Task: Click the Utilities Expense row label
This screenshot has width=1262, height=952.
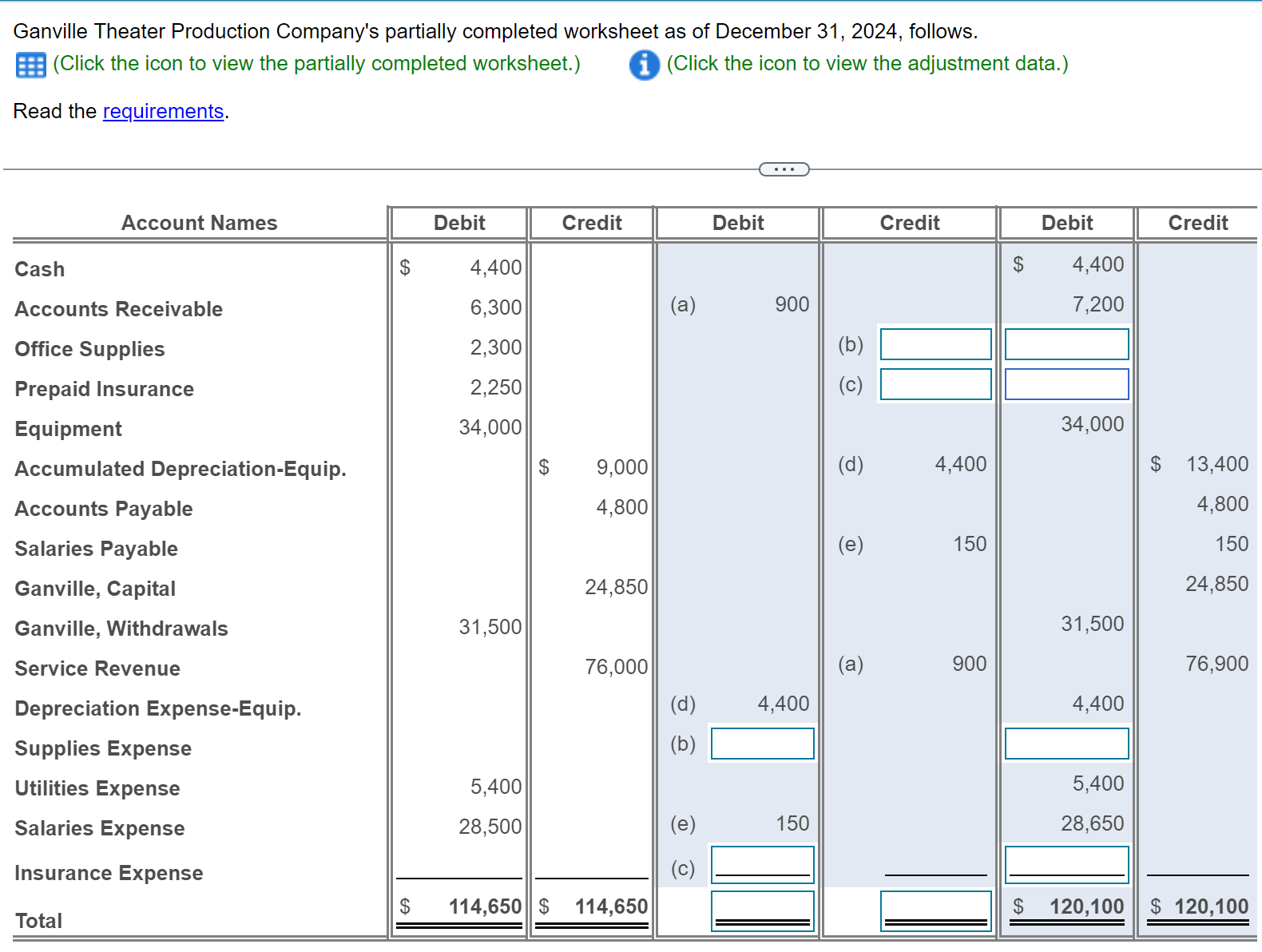Action: [x=97, y=788]
